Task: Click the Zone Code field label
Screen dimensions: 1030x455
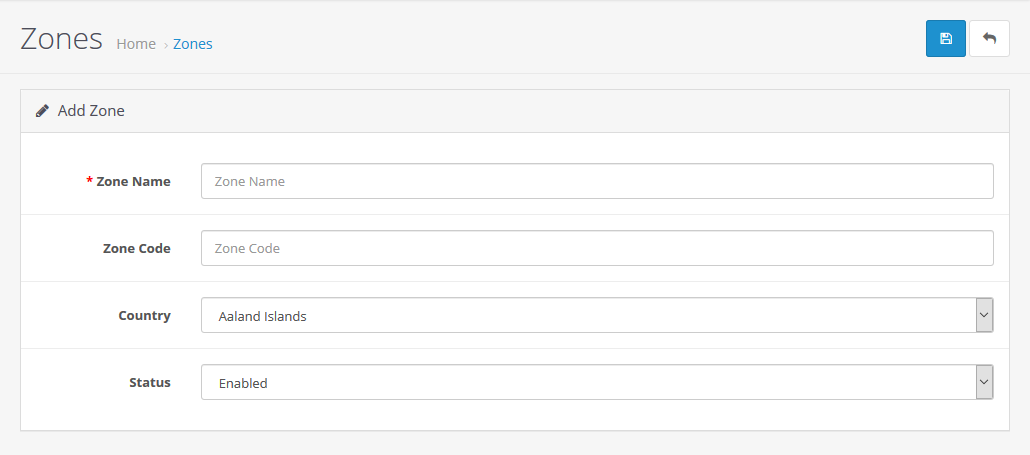Action: [137, 248]
